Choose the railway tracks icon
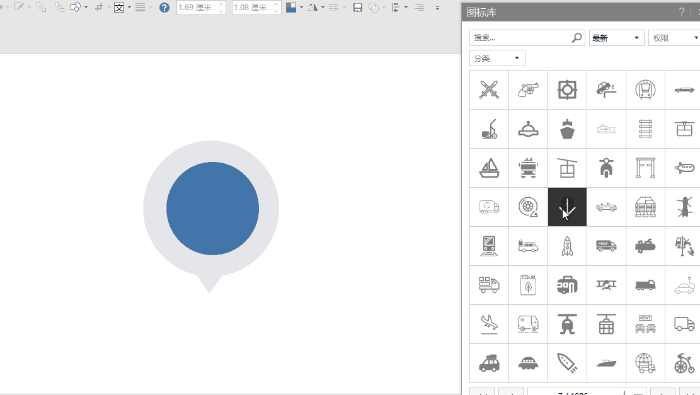The height and width of the screenshot is (395, 700). tap(646, 129)
